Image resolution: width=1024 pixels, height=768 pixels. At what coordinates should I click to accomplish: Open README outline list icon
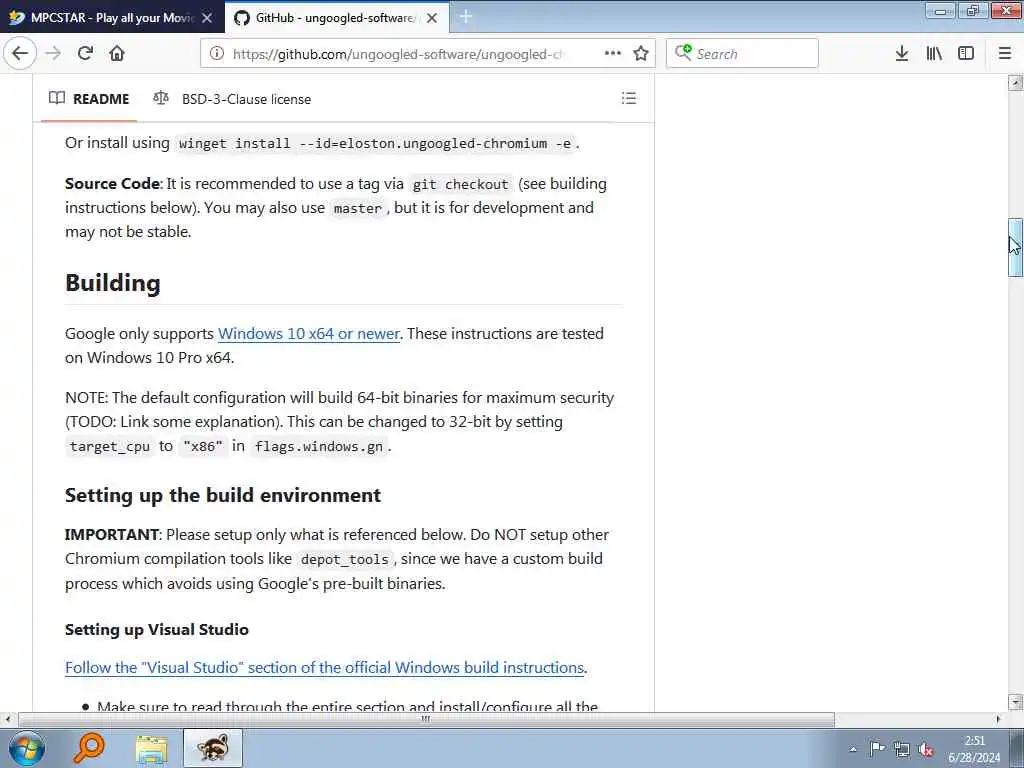coord(629,99)
